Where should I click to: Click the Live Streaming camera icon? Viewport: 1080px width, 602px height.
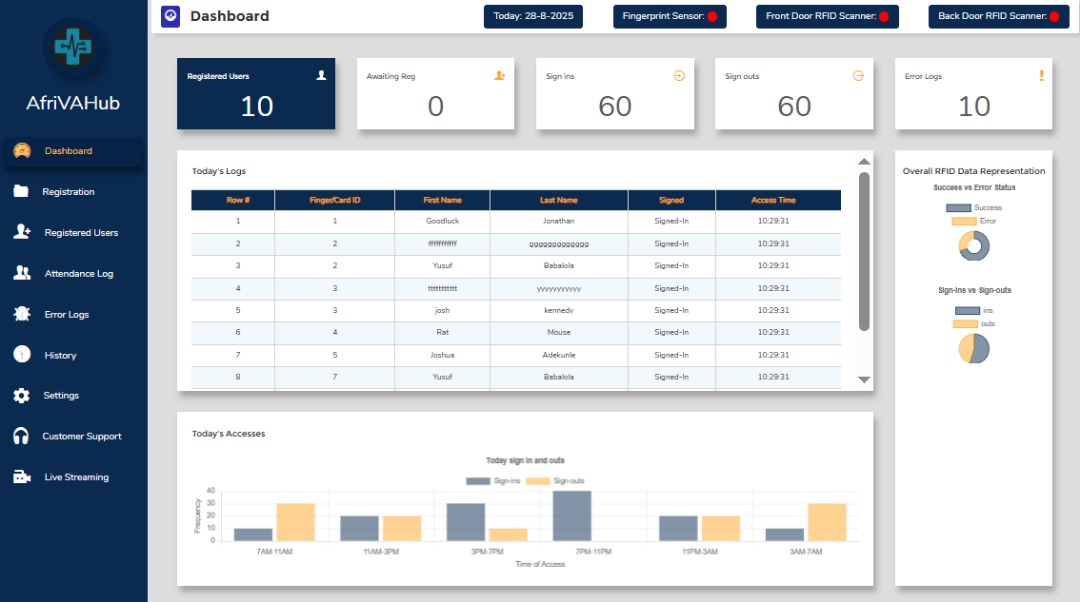tap(22, 477)
